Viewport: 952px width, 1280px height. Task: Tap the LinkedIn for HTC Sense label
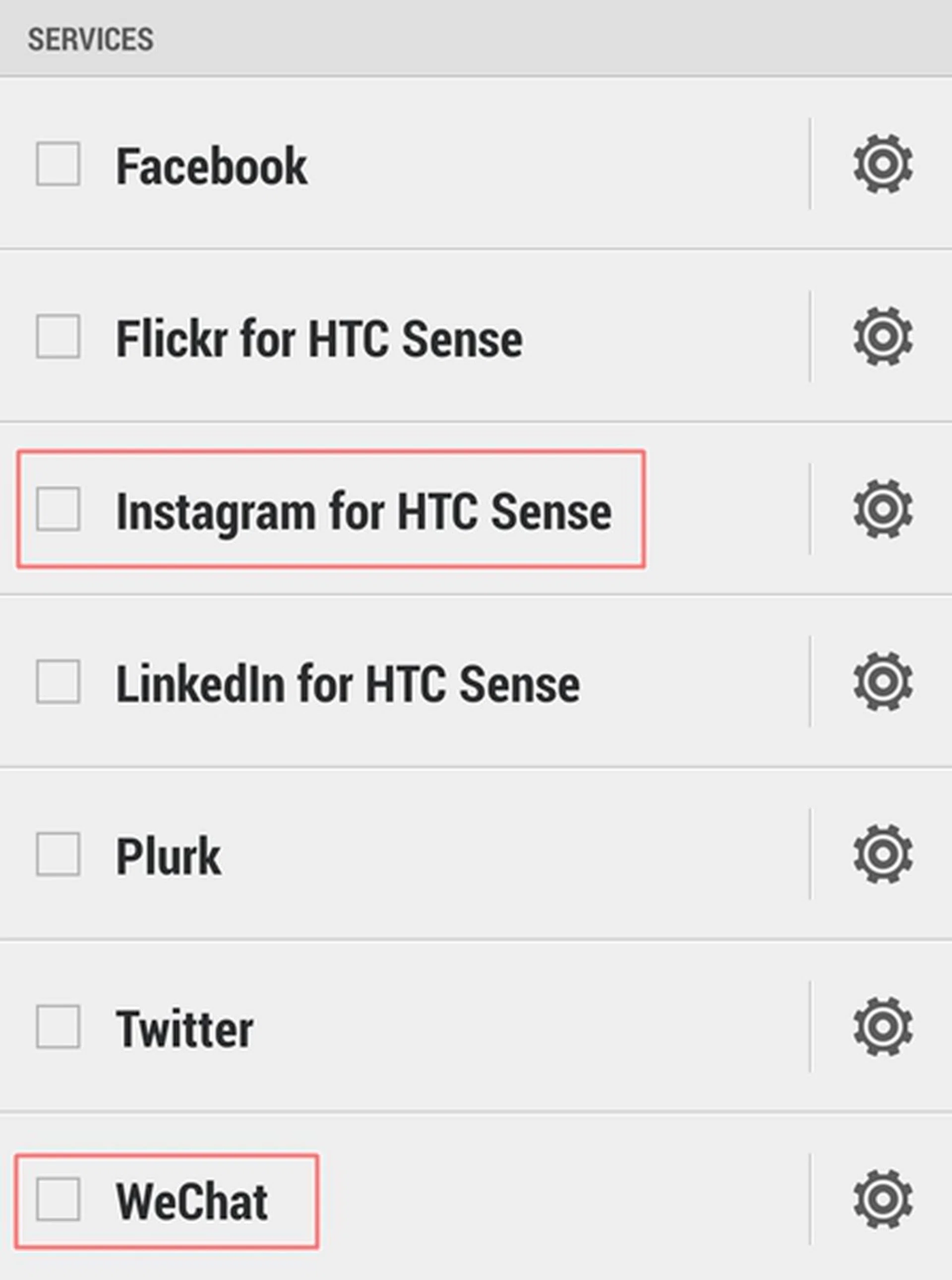coord(348,684)
